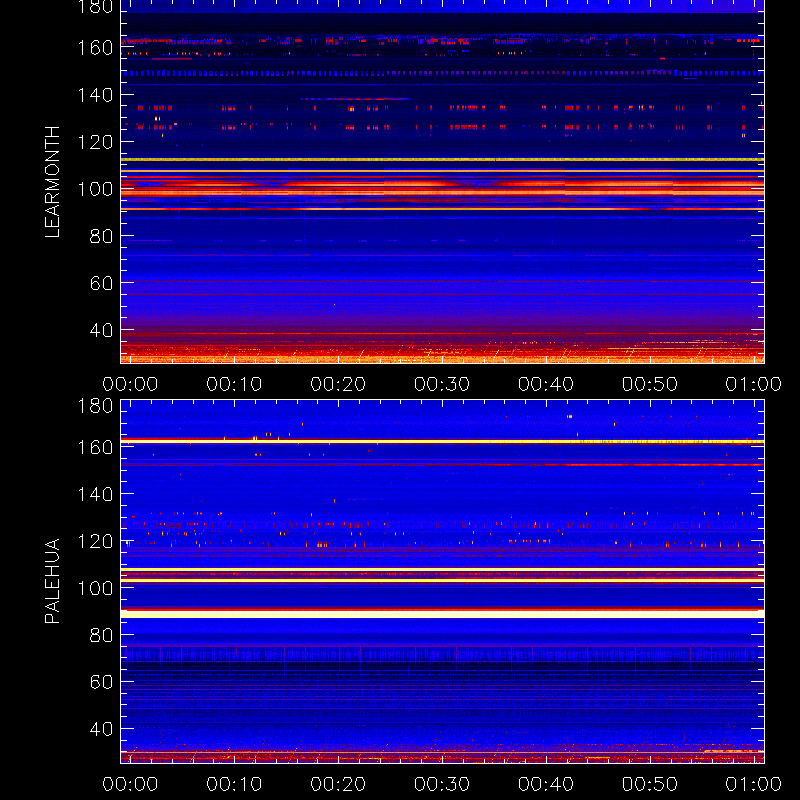Select the 160 tick label on Learmonth plot
This screenshot has height=800, width=800.
pos(95,48)
